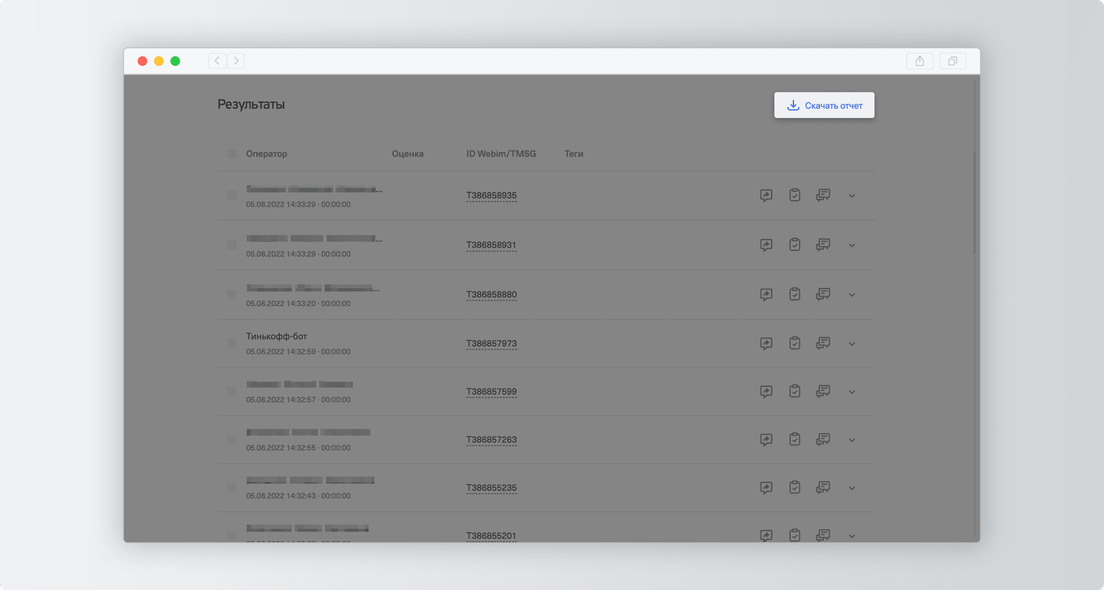This screenshot has height=590, width=1104.
Task: Expand row T386858880 with its chevron
Action: pos(852,294)
